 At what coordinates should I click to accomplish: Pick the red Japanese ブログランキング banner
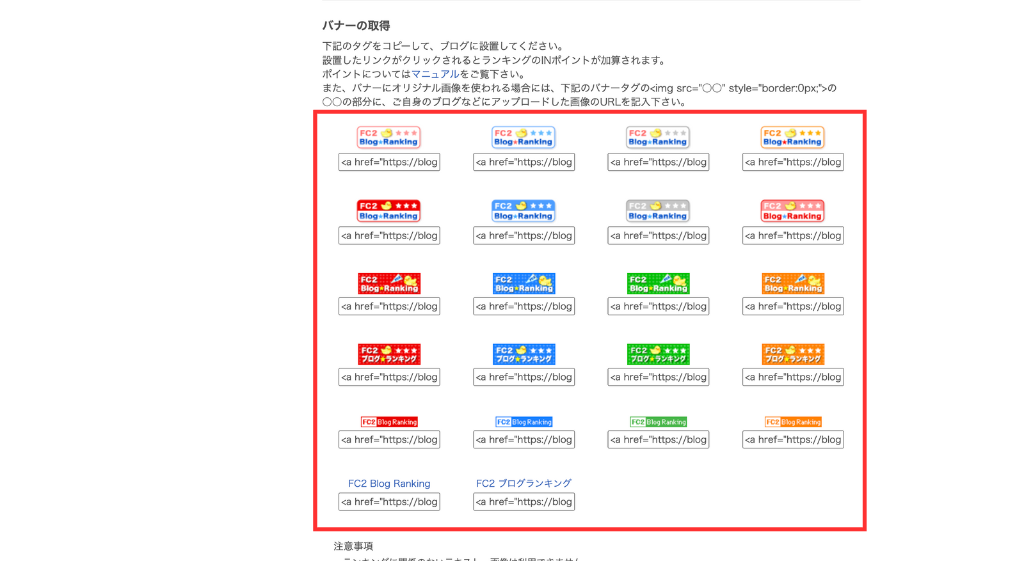pos(389,354)
